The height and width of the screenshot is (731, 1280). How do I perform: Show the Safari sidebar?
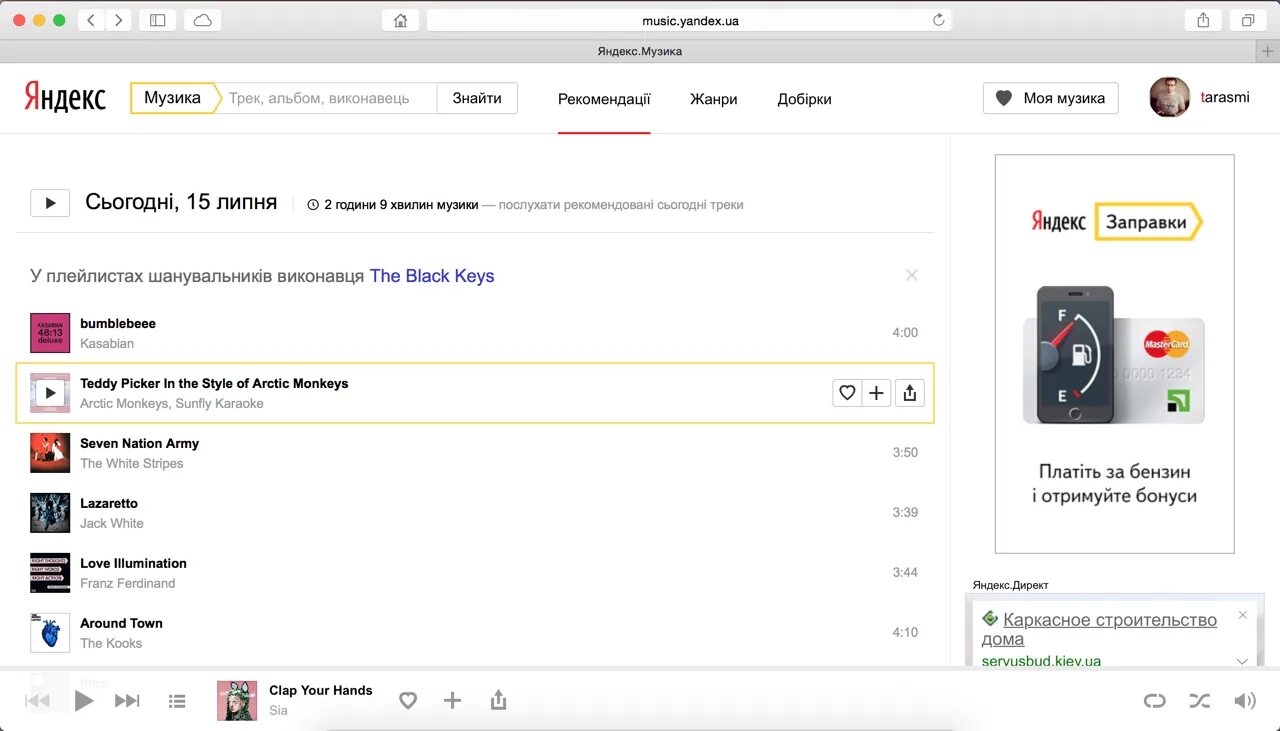pyautogui.click(x=157, y=20)
